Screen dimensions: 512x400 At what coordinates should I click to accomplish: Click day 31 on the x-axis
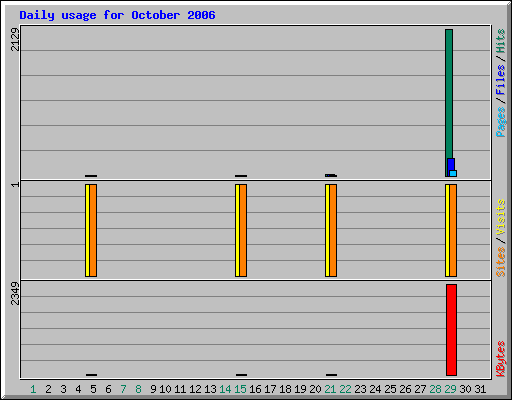tap(480, 389)
